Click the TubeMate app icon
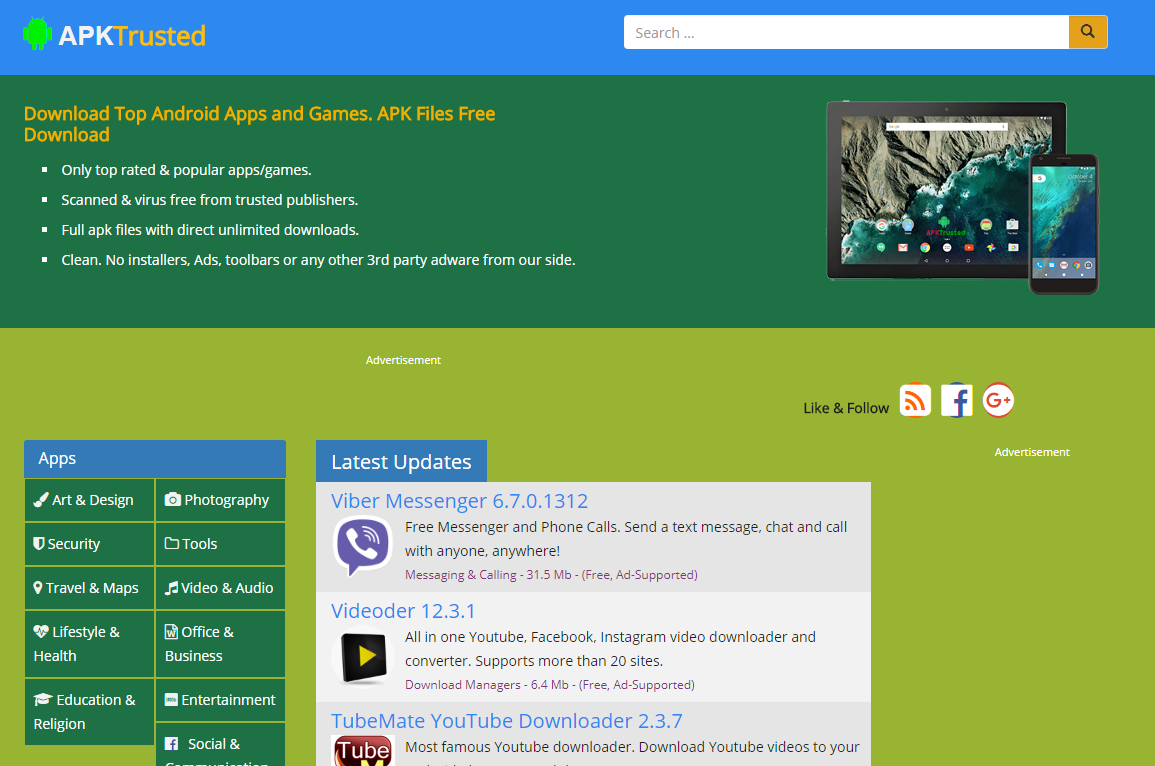 pyautogui.click(x=362, y=751)
